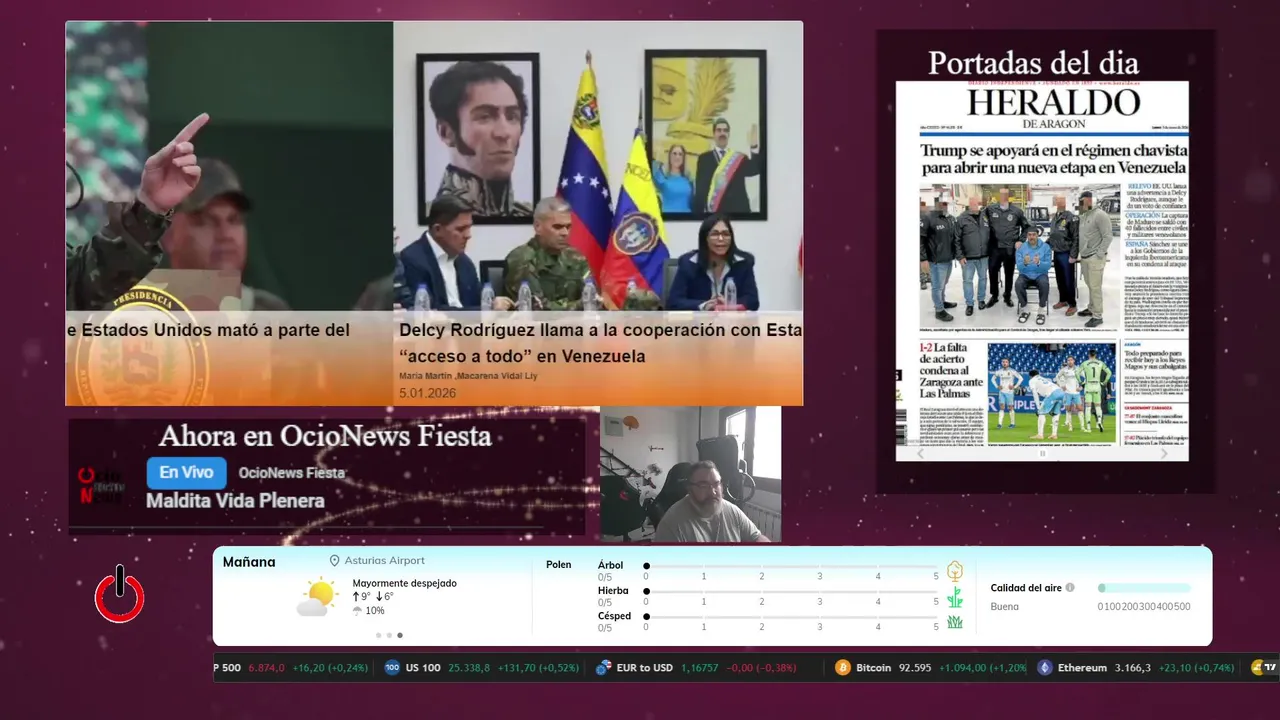Image resolution: width=1280 pixels, height=720 pixels.
Task: Click the football match photo on front page
Action: point(1051,394)
